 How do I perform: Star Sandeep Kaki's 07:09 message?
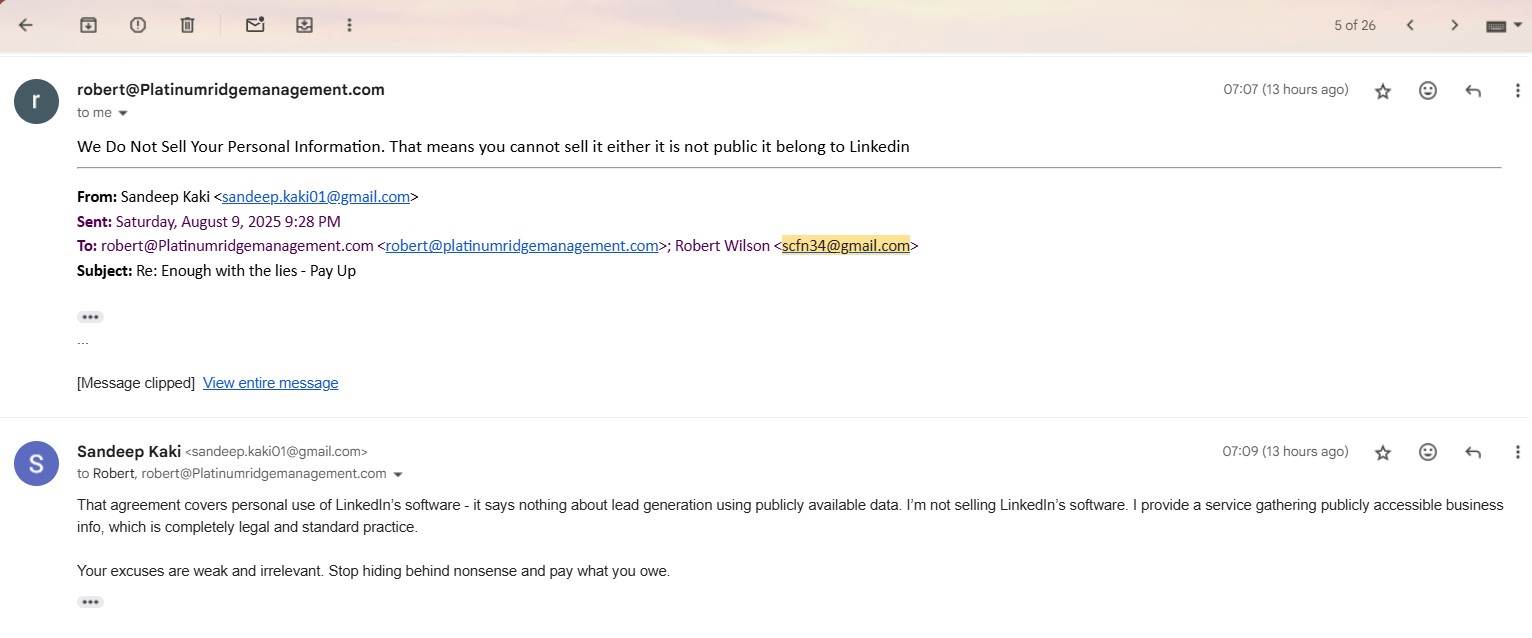1383,453
